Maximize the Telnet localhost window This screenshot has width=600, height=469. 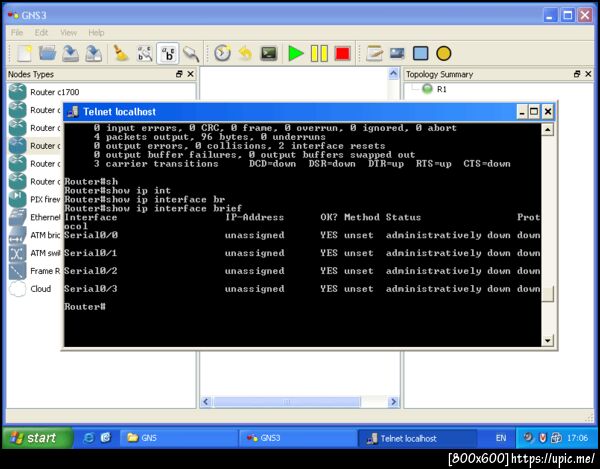(535, 112)
